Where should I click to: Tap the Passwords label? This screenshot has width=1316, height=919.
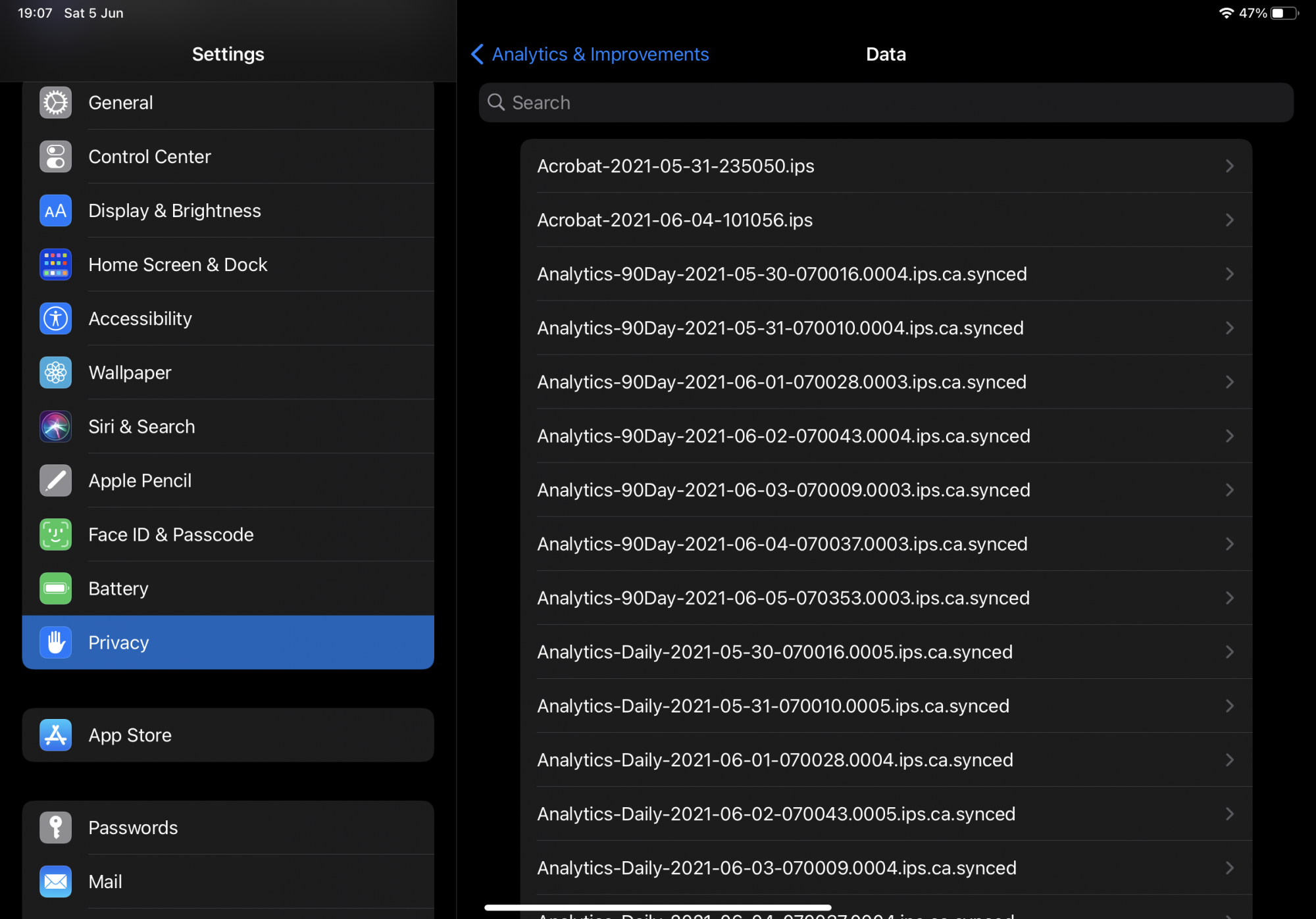click(133, 828)
